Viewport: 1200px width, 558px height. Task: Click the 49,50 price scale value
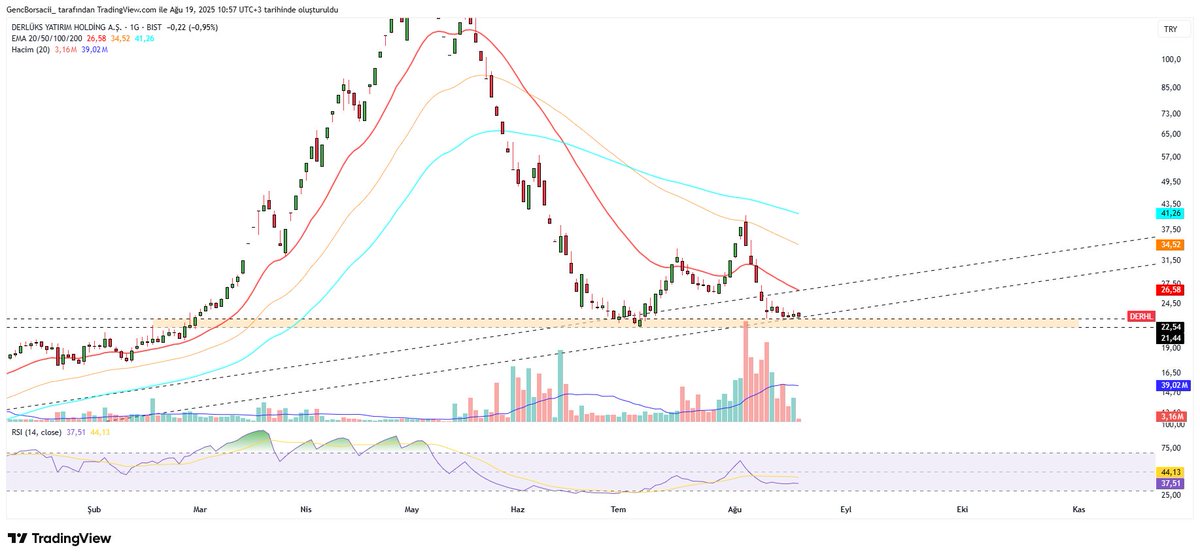pyautogui.click(x=1172, y=182)
